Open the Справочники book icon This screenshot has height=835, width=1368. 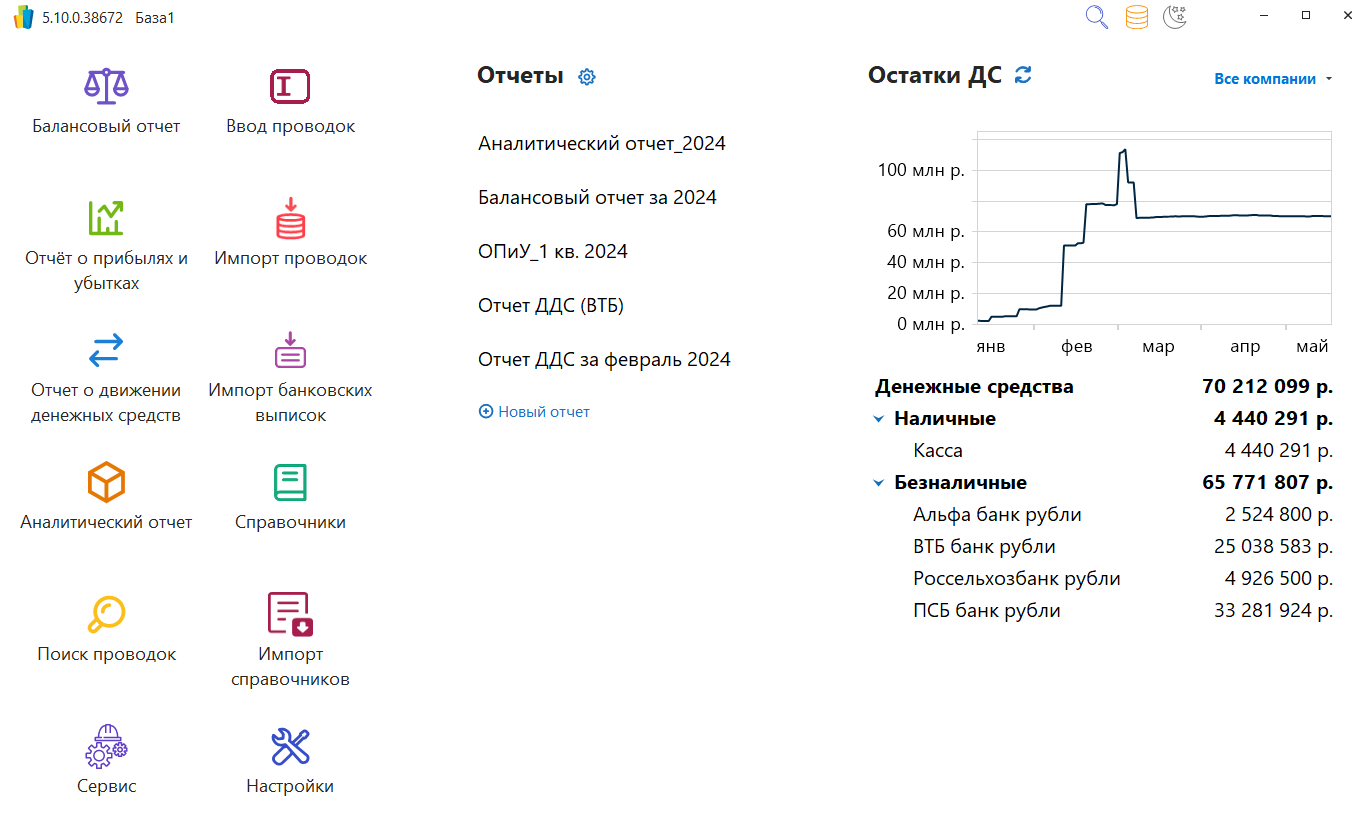[x=290, y=482]
